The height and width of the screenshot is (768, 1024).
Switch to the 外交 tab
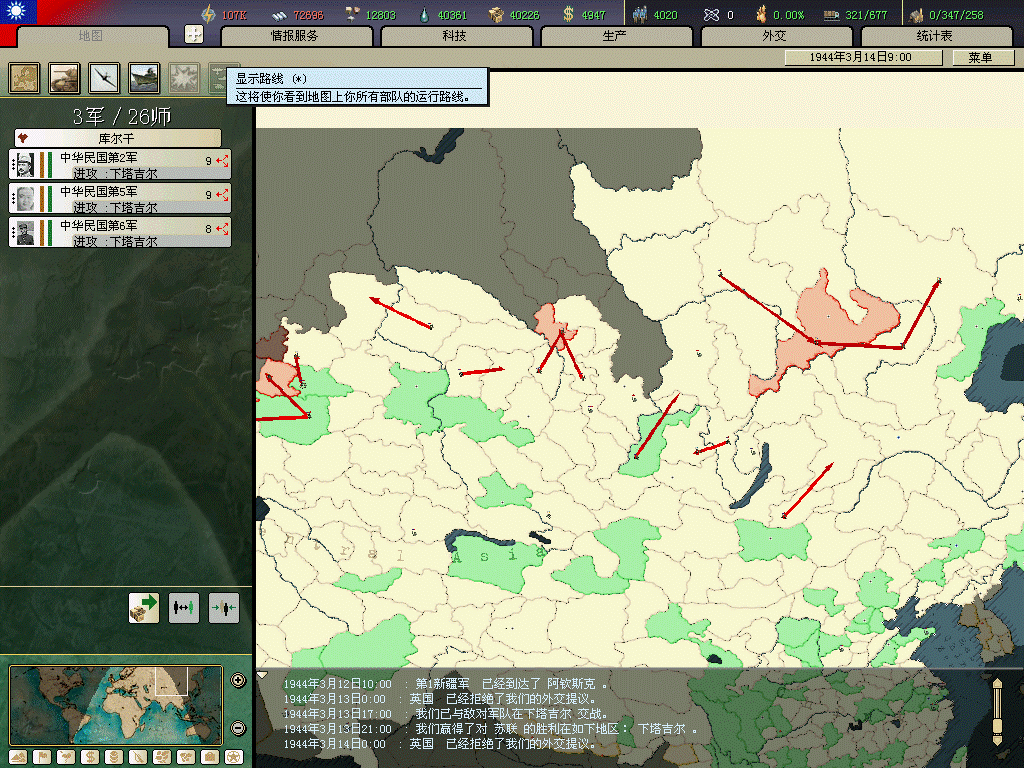(774, 36)
